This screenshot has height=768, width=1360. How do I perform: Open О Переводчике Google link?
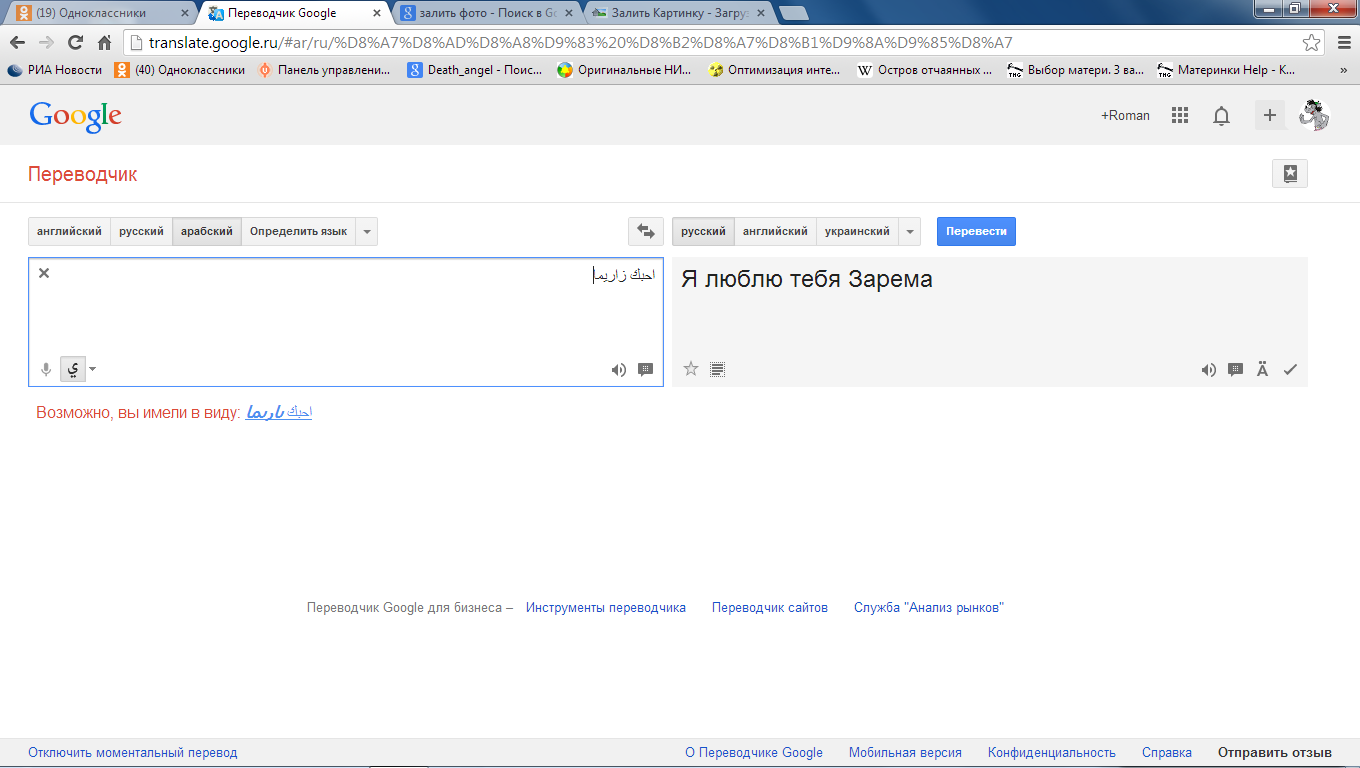[x=754, y=752]
